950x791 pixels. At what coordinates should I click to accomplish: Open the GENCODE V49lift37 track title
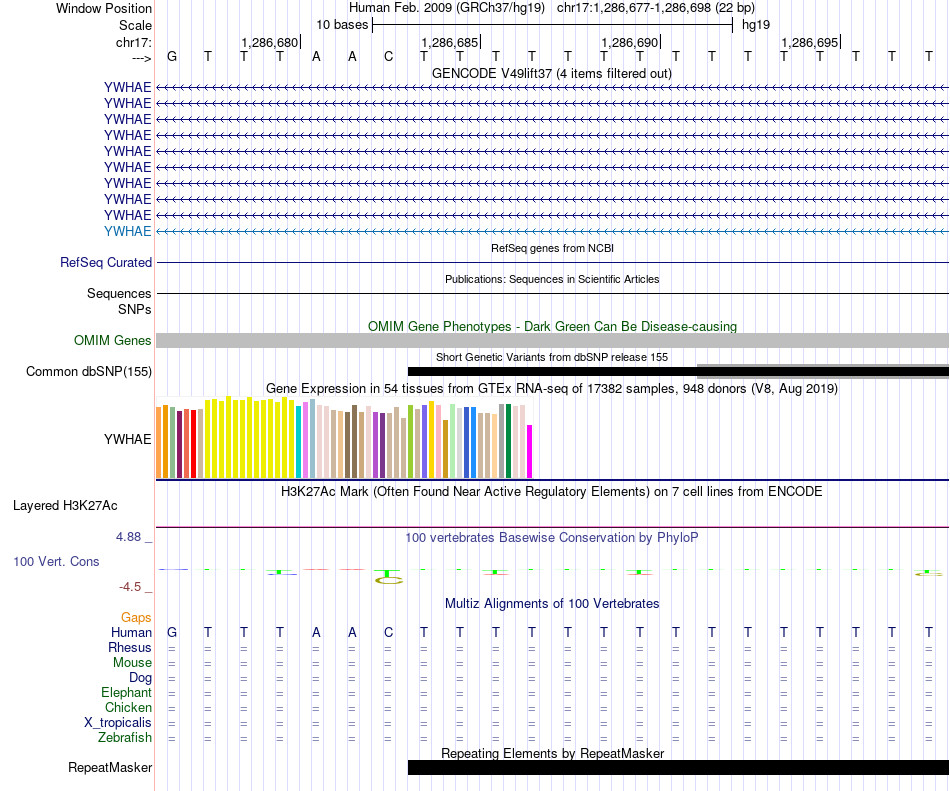coord(552,74)
